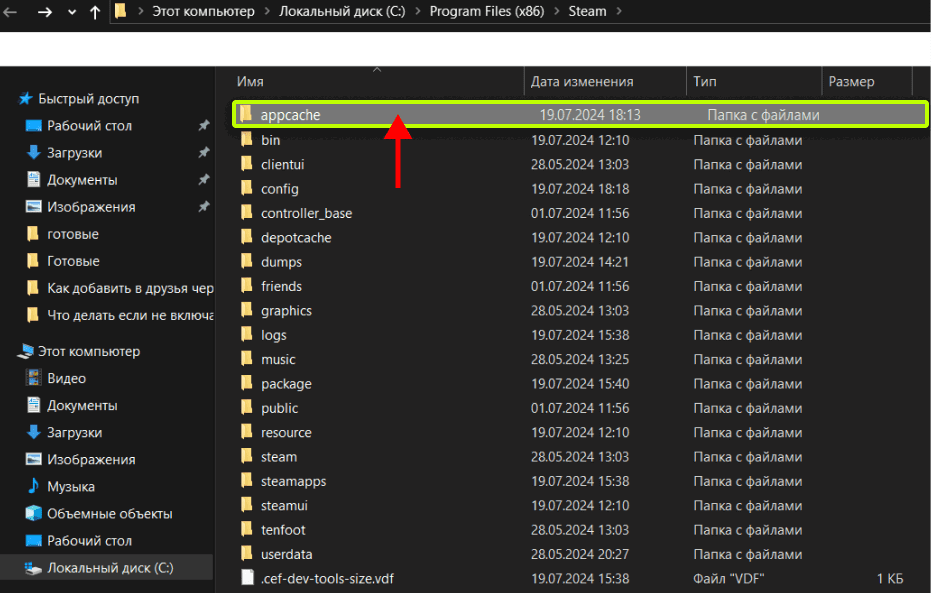This screenshot has width=931, height=593.
Task: Open Музыка in the navigation pane
Action: pyautogui.click(x=71, y=486)
